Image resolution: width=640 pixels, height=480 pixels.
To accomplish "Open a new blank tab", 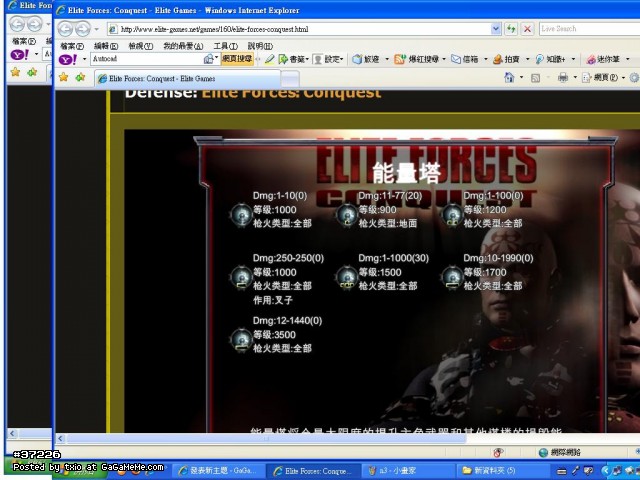I will [290, 79].
